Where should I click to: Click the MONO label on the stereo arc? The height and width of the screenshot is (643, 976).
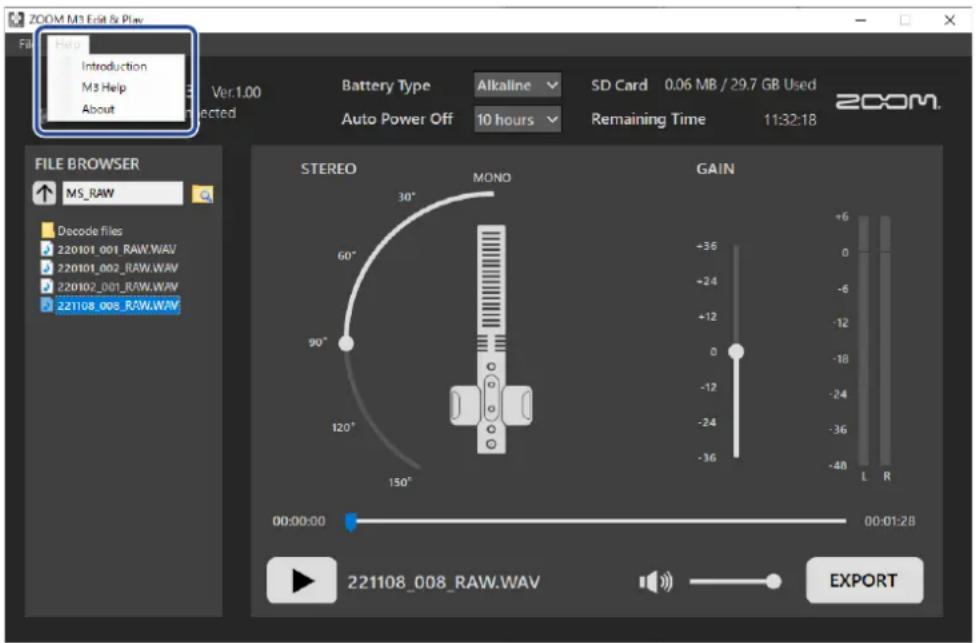point(492,178)
